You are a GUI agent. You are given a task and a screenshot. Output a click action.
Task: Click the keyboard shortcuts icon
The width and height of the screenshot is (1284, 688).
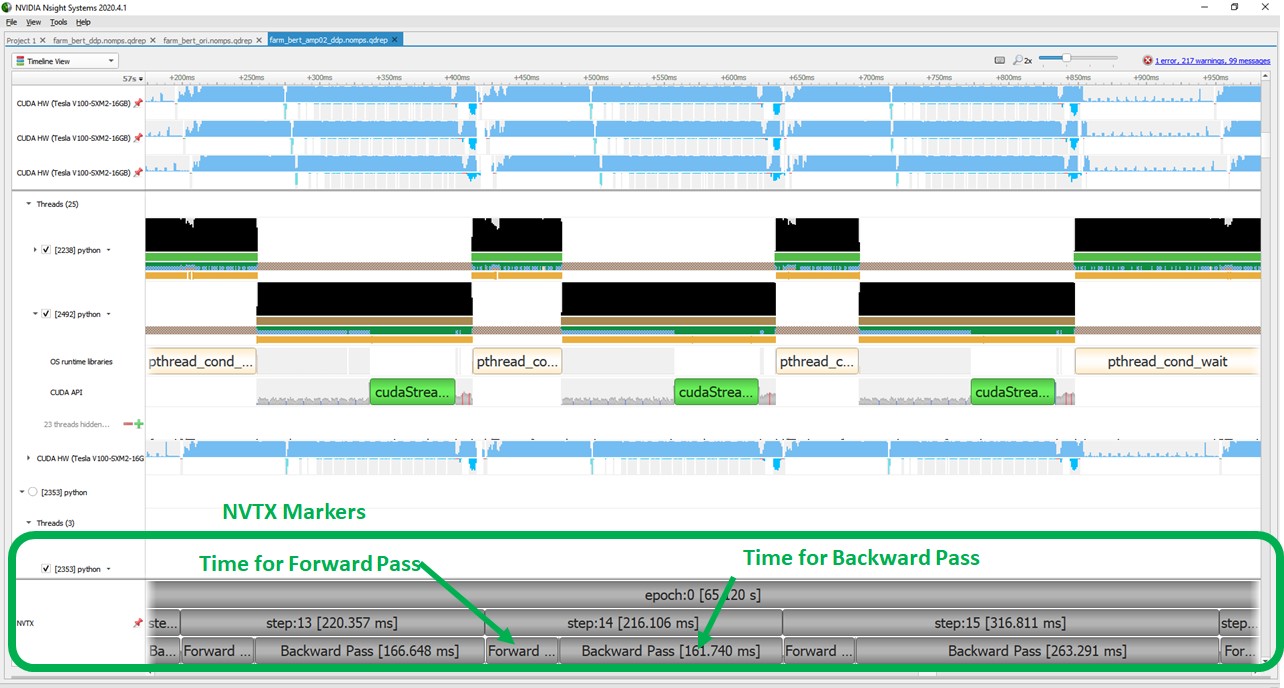click(x=999, y=60)
